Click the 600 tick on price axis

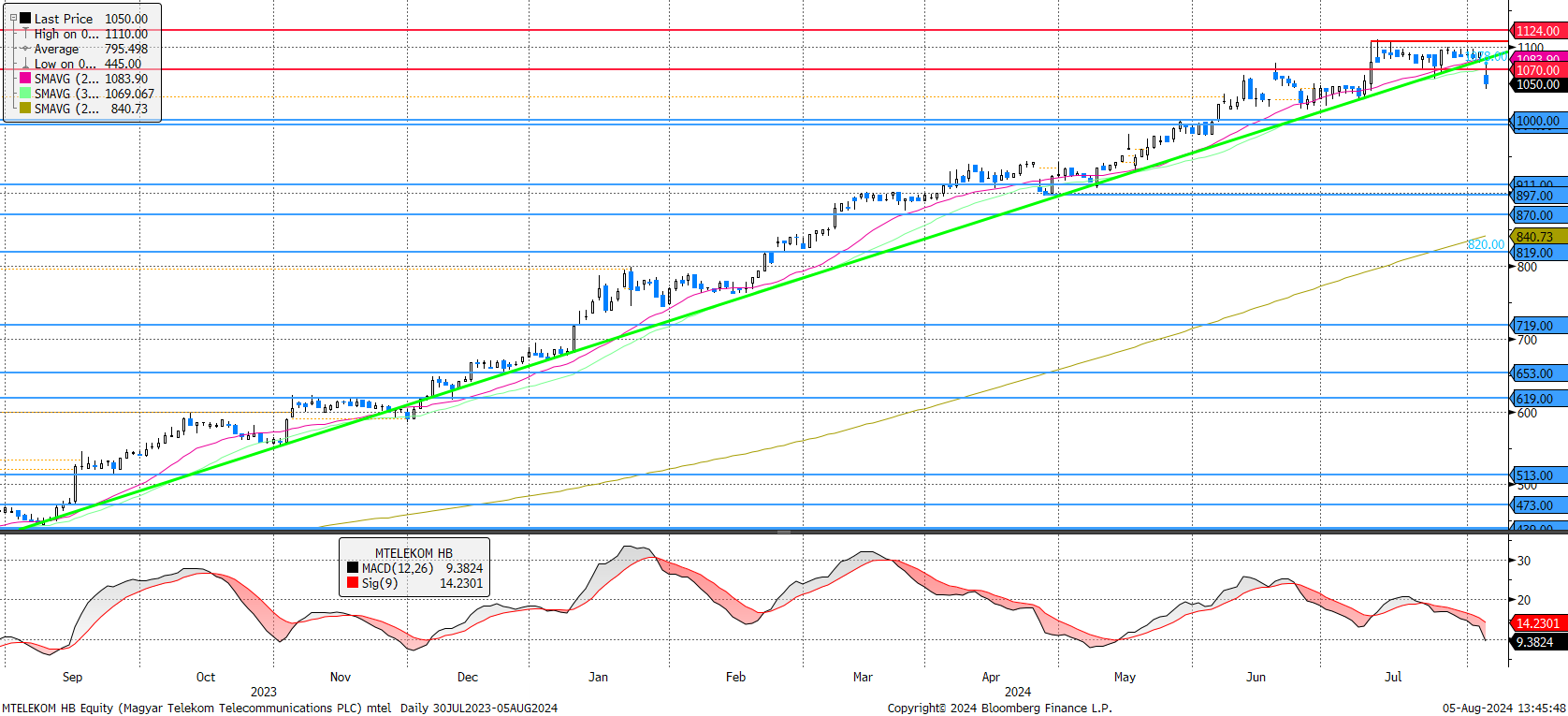point(1527,413)
